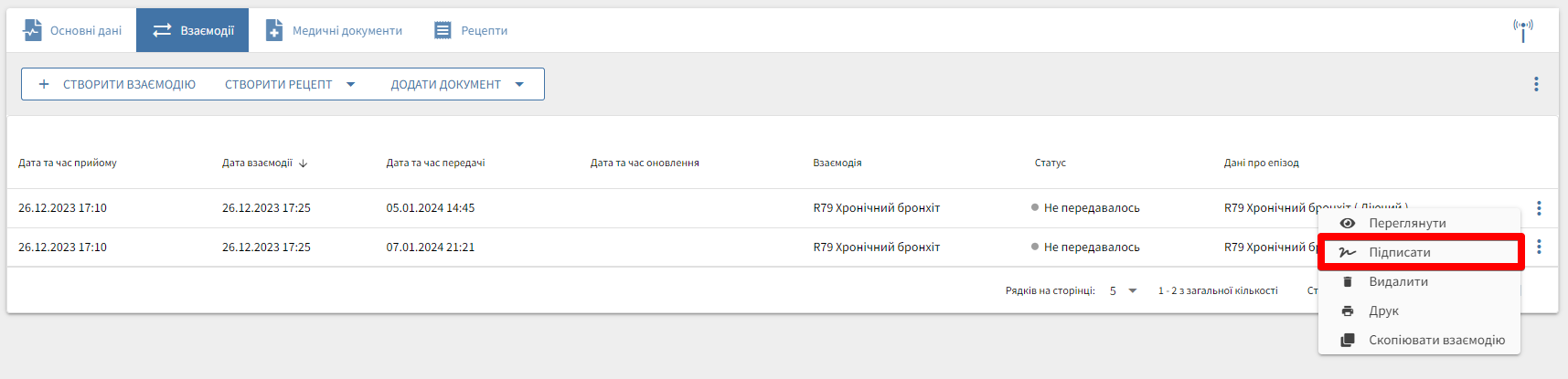
Task: Click the Додати документ button
Action: tap(445, 84)
